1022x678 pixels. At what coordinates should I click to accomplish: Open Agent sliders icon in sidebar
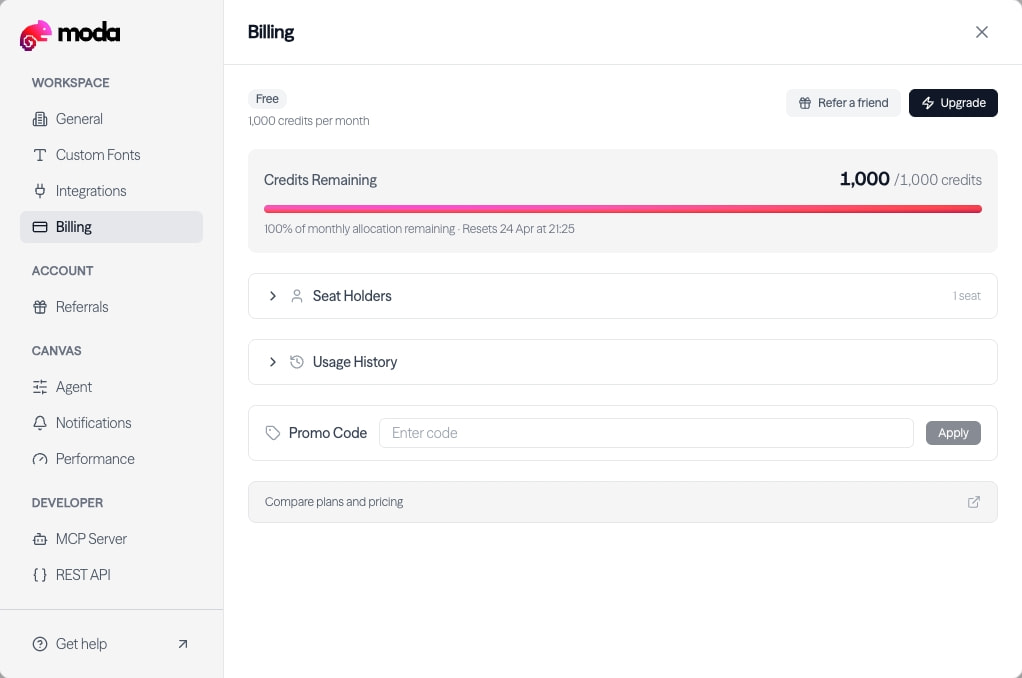point(40,387)
